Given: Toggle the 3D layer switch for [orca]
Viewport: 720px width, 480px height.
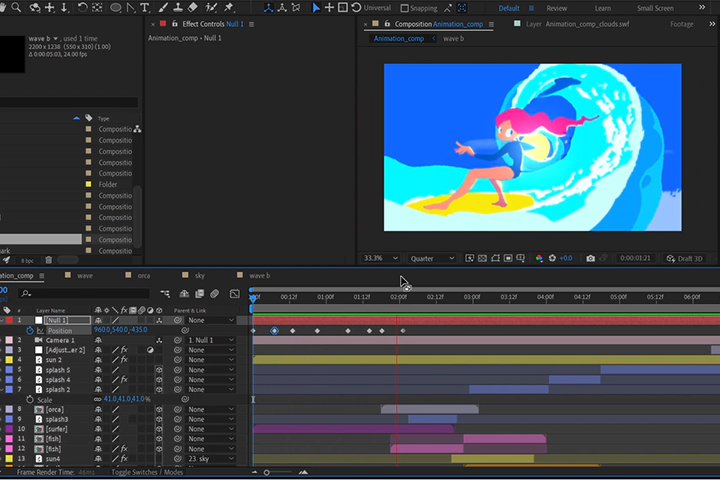Looking at the screenshot, I should point(159,409).
